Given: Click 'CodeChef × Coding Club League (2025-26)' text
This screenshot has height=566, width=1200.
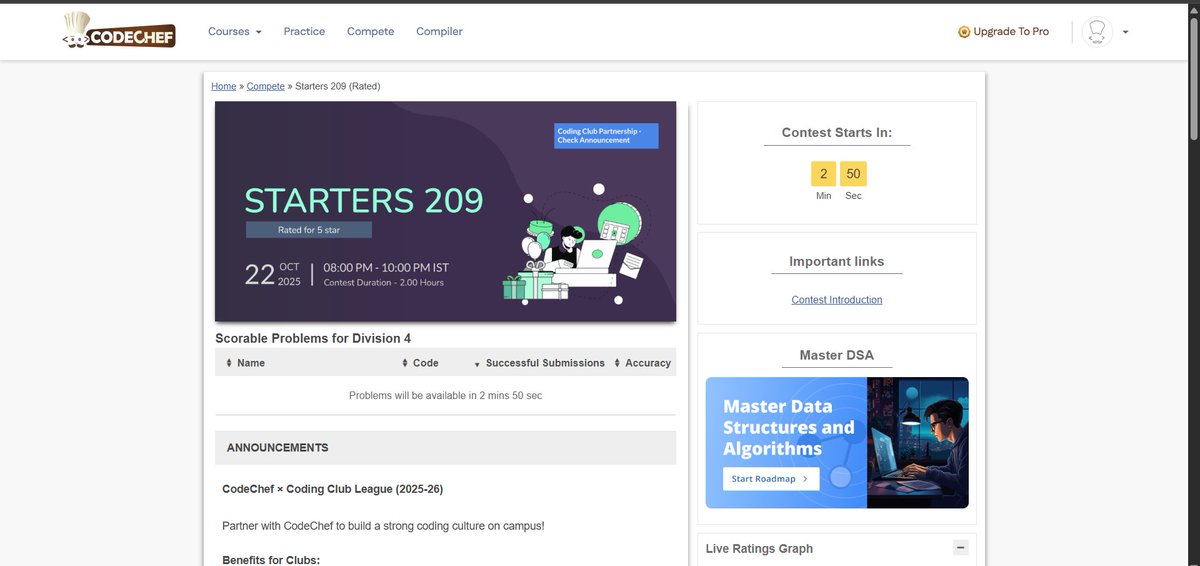Looking at the screenshot, I should pos(333,489).
